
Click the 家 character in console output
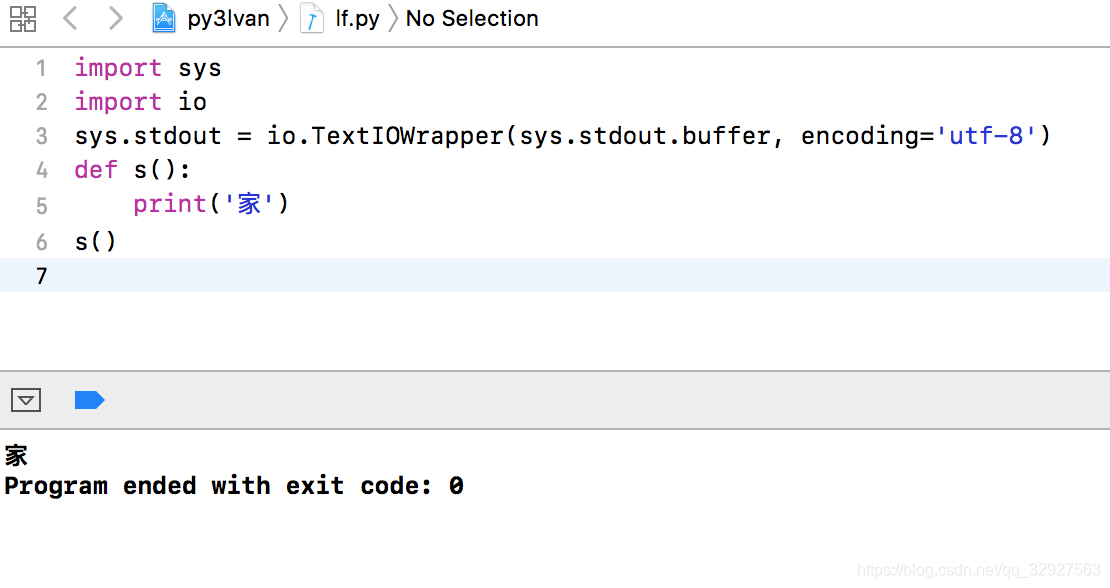click(16, 456)
